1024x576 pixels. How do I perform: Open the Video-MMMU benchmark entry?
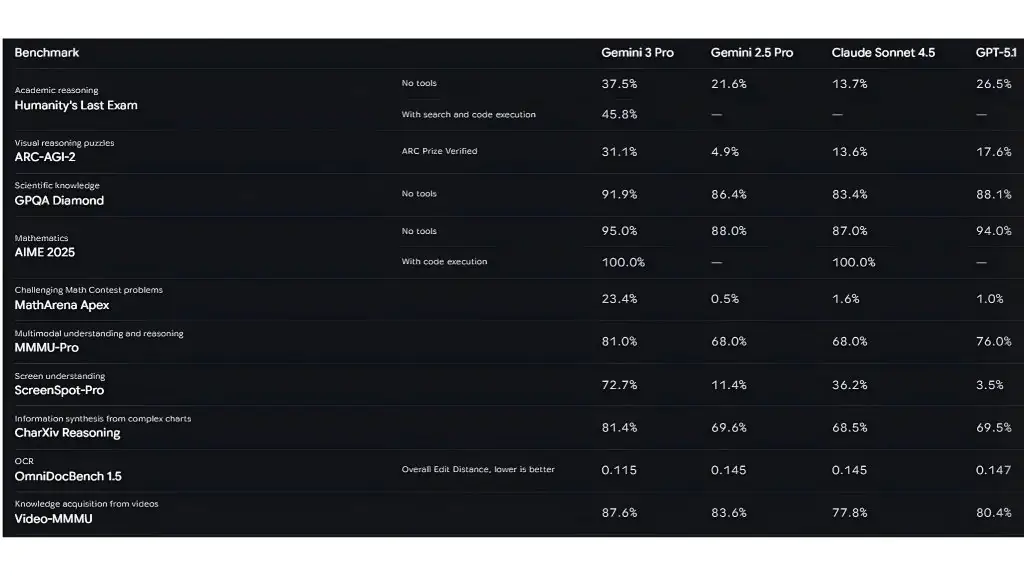coord(53,519)
